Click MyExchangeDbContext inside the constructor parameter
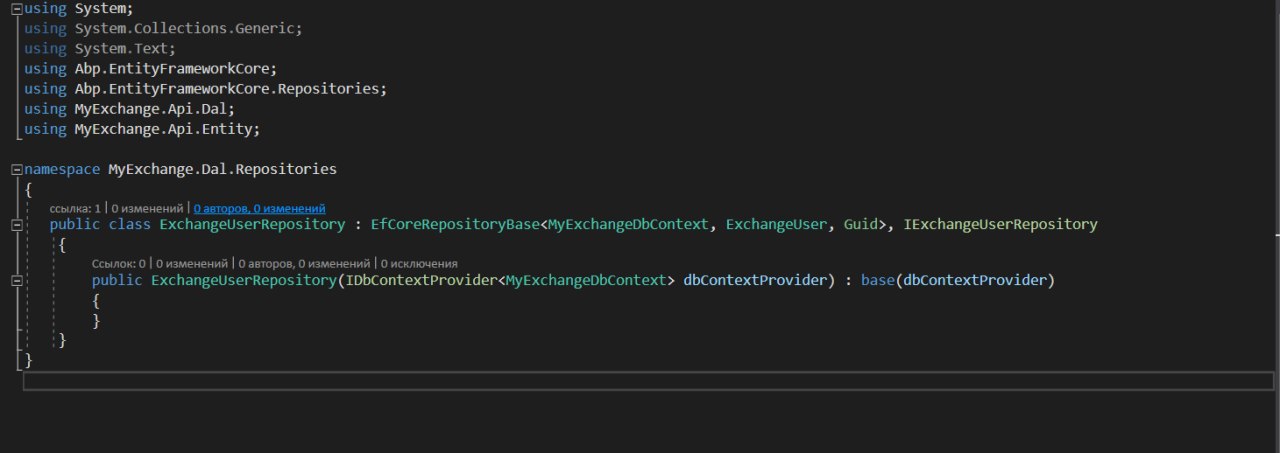Screen dimensions: 1280x453 [586, 281]
